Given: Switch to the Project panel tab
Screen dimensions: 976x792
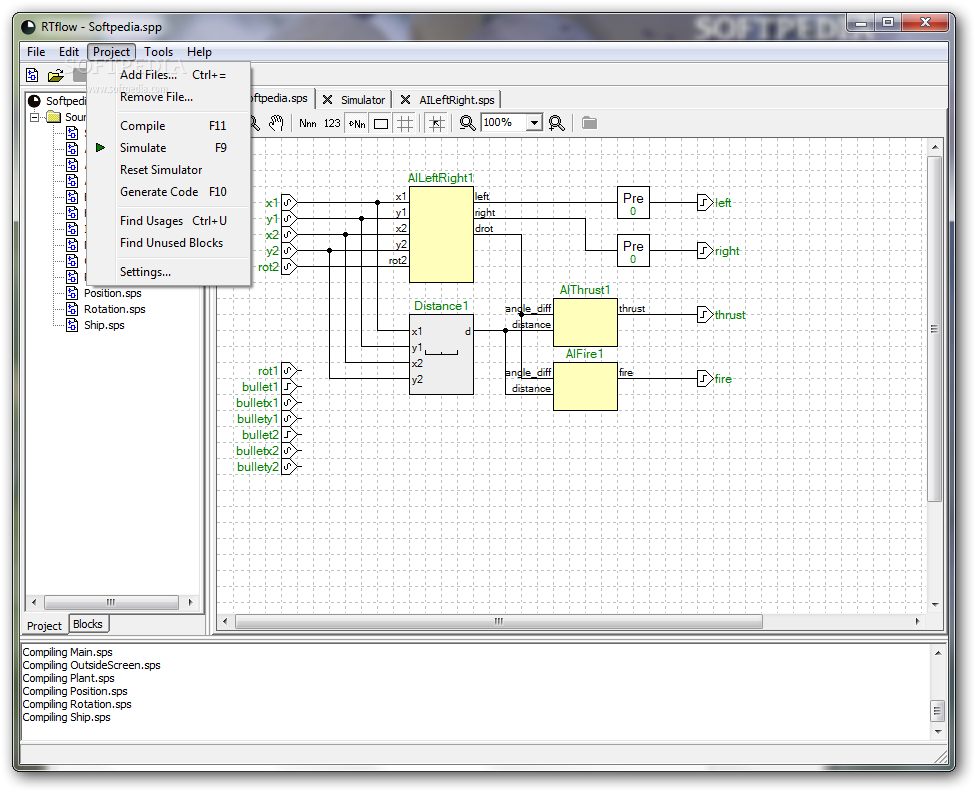Looking at the screenshot, I should (x=44, y=626).
